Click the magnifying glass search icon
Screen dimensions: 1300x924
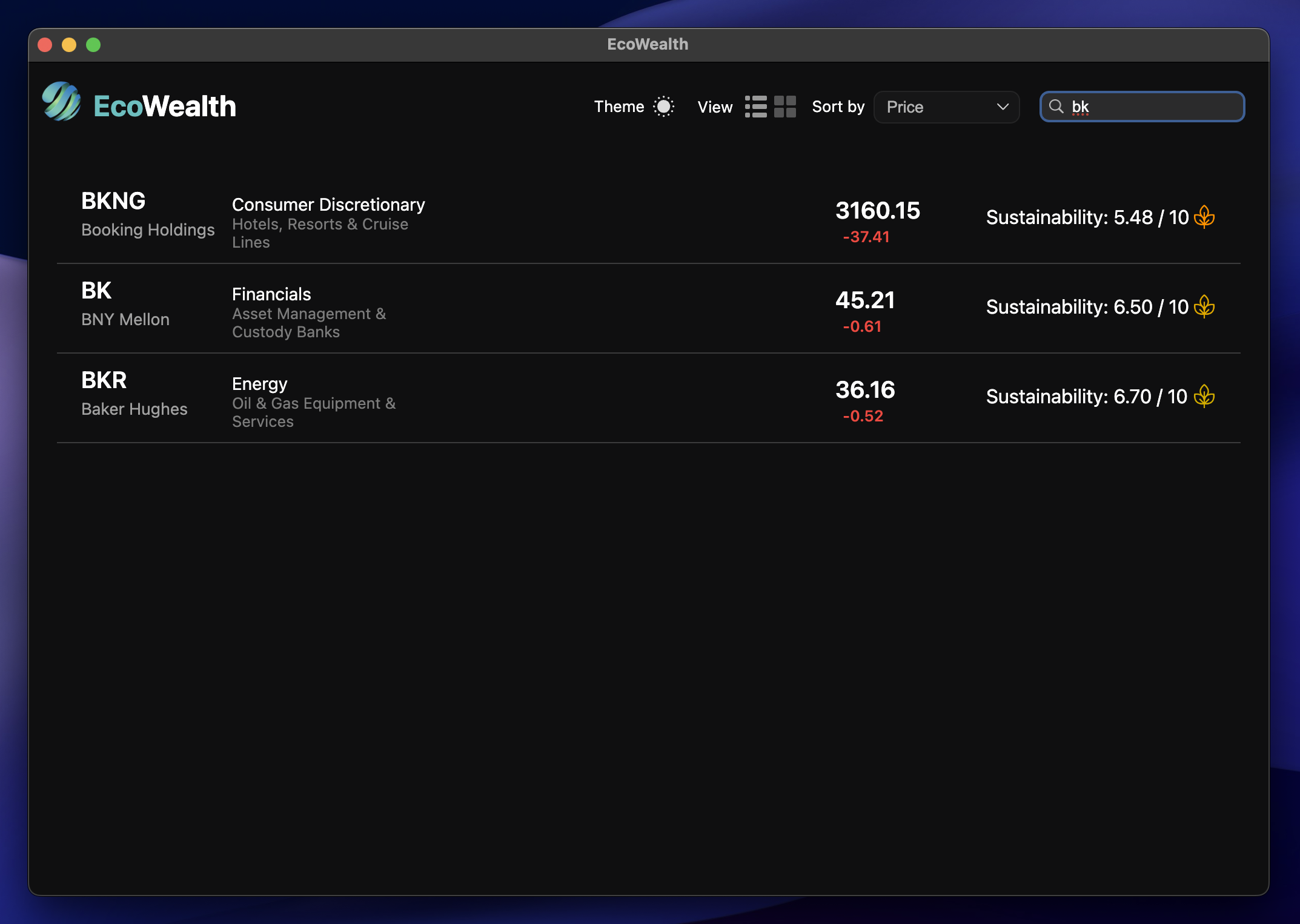(x=1056, y=107)
